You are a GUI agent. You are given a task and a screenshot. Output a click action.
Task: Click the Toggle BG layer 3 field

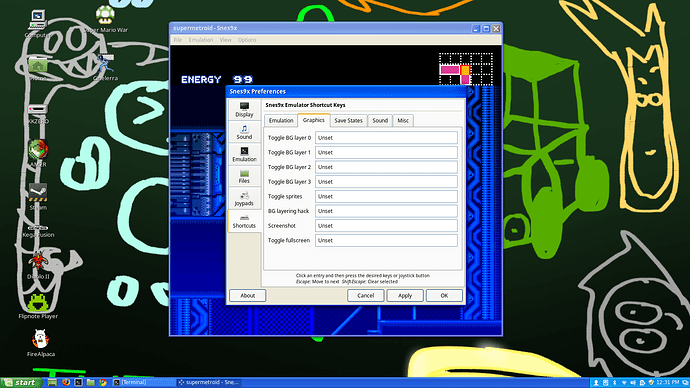click(x=386, y=182)
